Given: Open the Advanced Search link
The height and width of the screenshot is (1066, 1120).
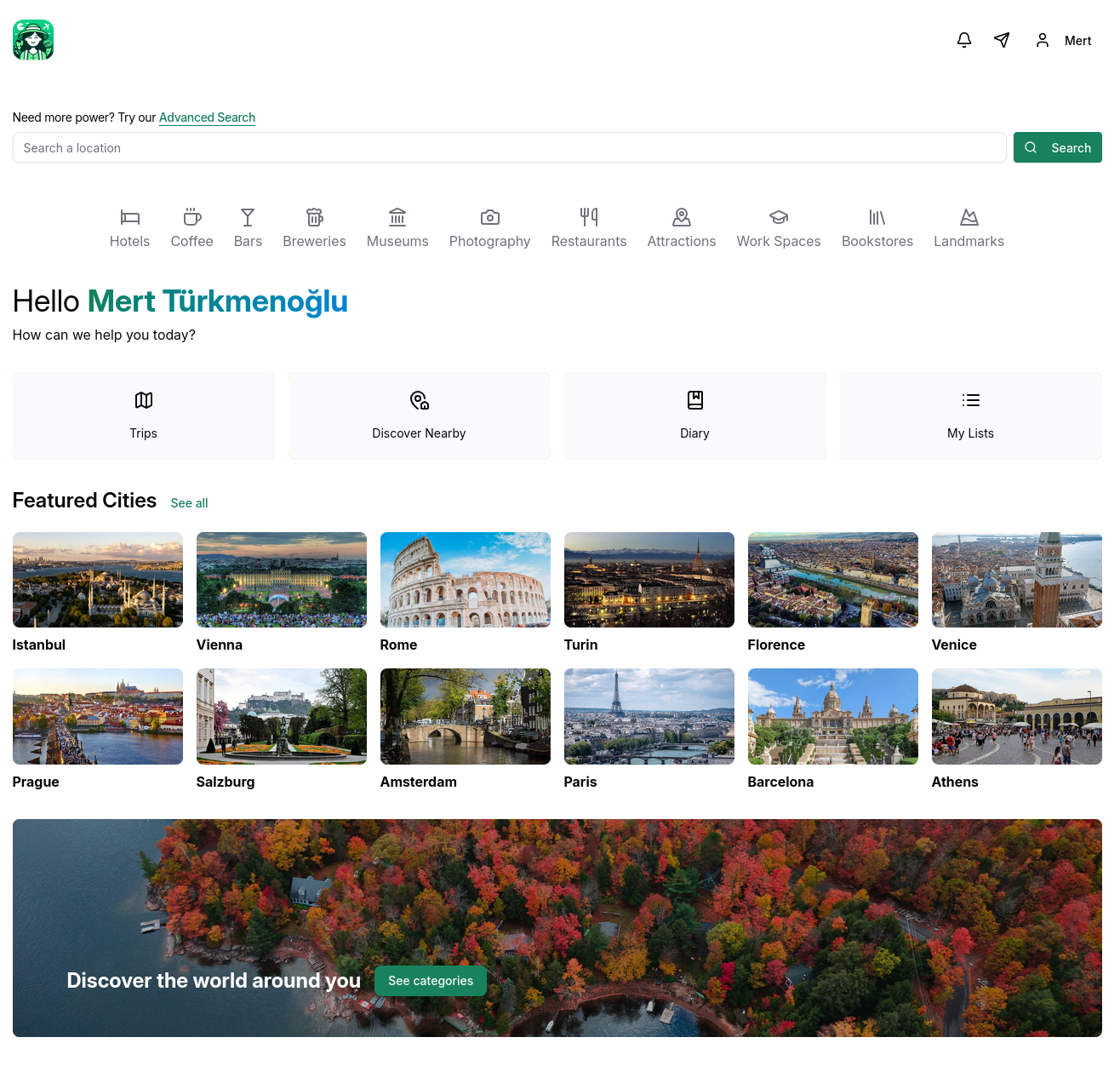Looking at the screenshot, I should [x=207, y=117].
